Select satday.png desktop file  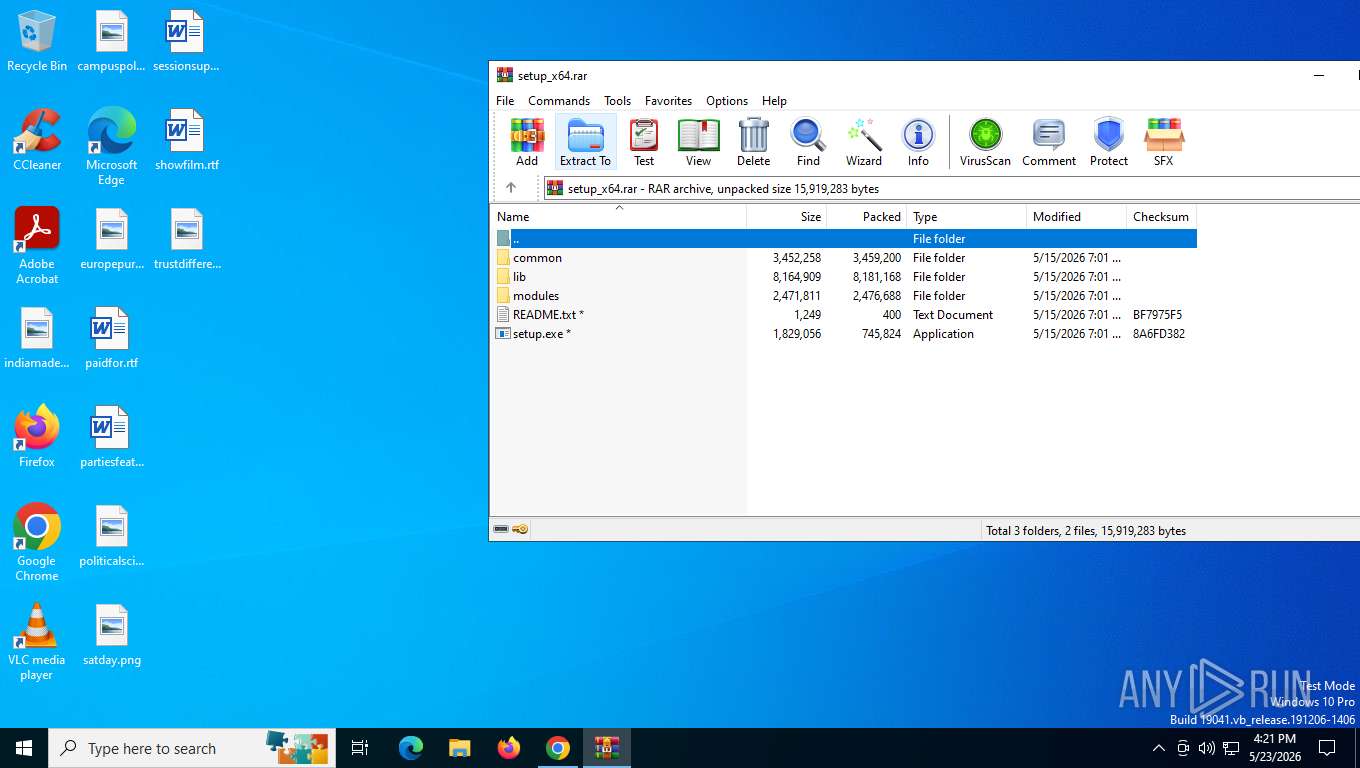111,635
